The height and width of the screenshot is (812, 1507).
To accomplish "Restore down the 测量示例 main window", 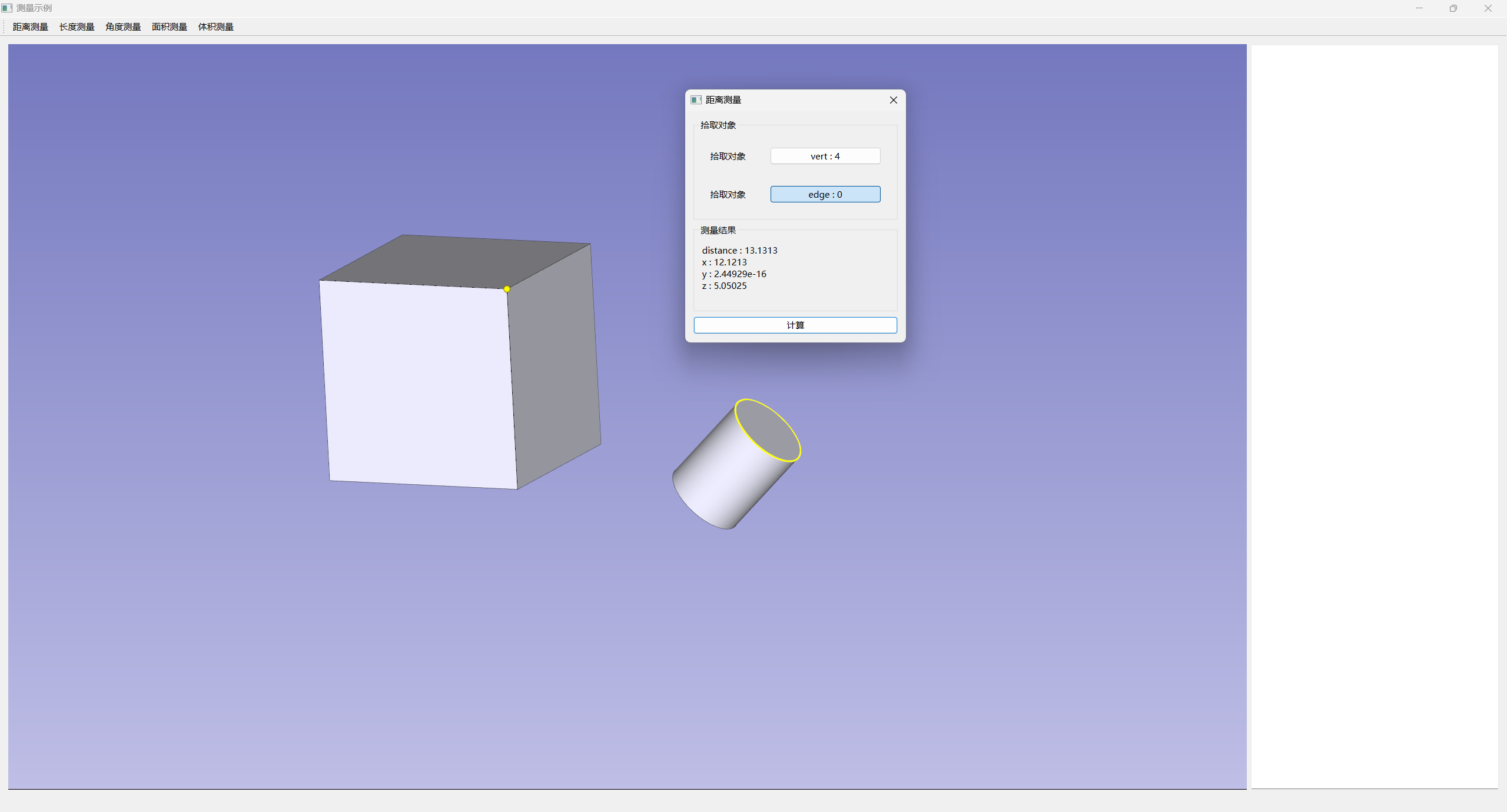I will (1453, 8).
